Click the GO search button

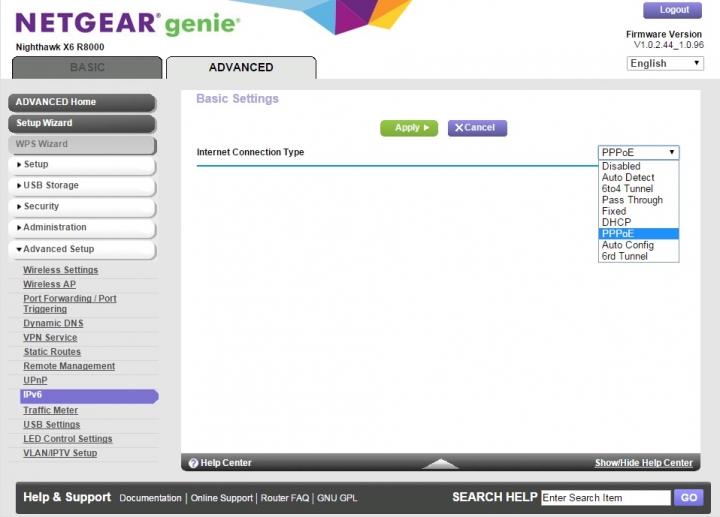pyautogui.click(x=689, y=497)
